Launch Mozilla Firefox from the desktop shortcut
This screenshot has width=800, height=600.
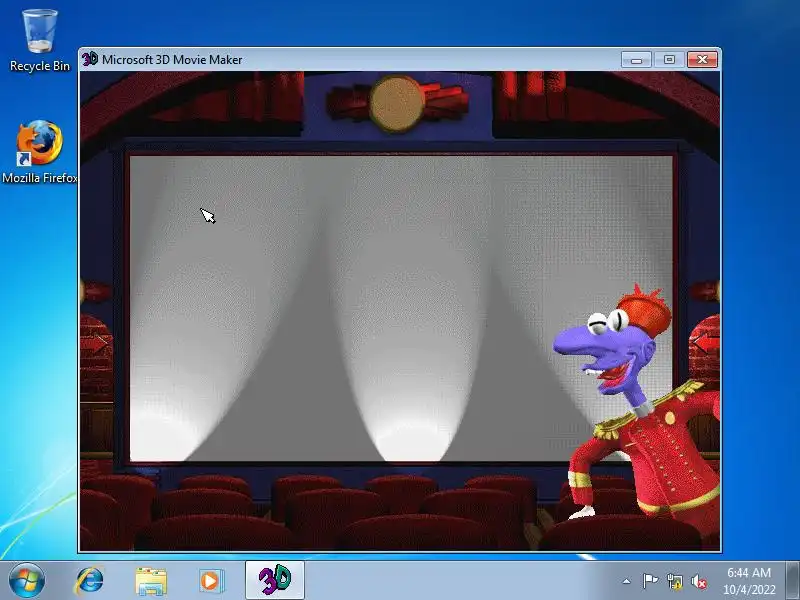[x=40, y=151]
